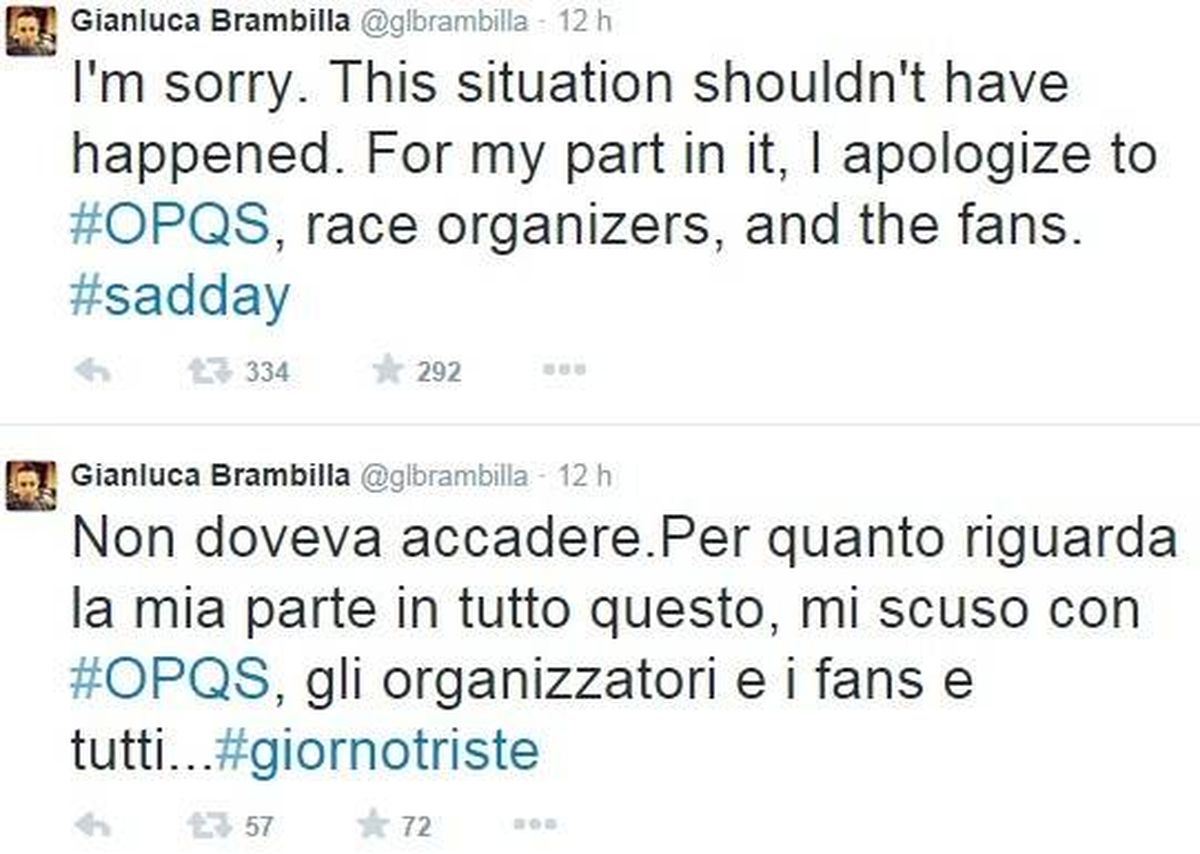The height and width of the screenshot is (854, 1200).
Task: Favorite the English apology tweet
Action: pos(388,372)
